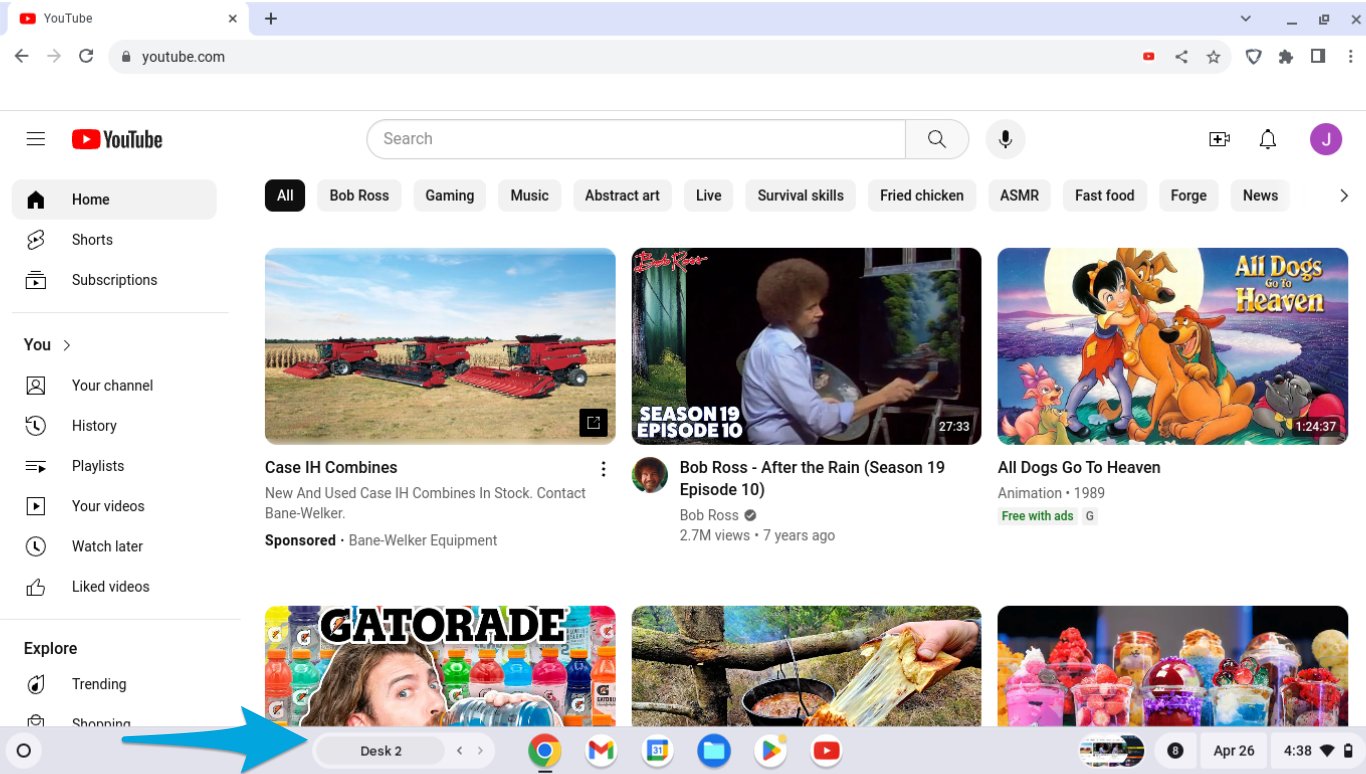Image resolution: width=1366 pixels, height=774 pixels.
Task: Click the YouTube search field
Action: (x=636, y=139)
